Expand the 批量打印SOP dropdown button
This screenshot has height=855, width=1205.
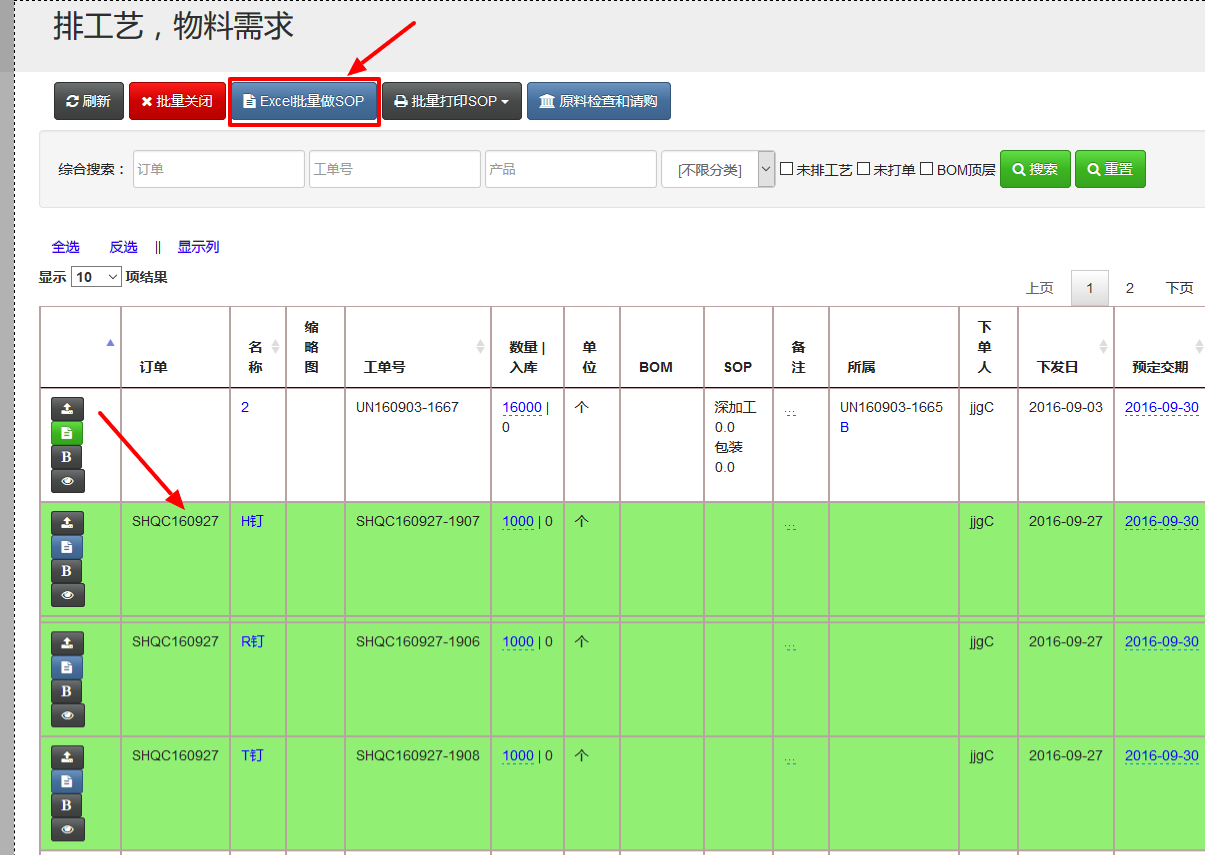click(x=452, y=101)
